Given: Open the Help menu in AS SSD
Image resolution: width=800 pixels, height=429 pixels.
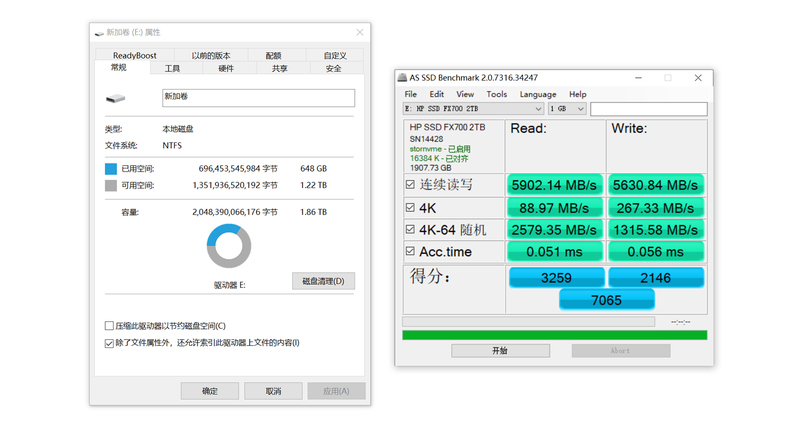Looking at the screenshot, I should pyautogui.click(x=578, y=94).
